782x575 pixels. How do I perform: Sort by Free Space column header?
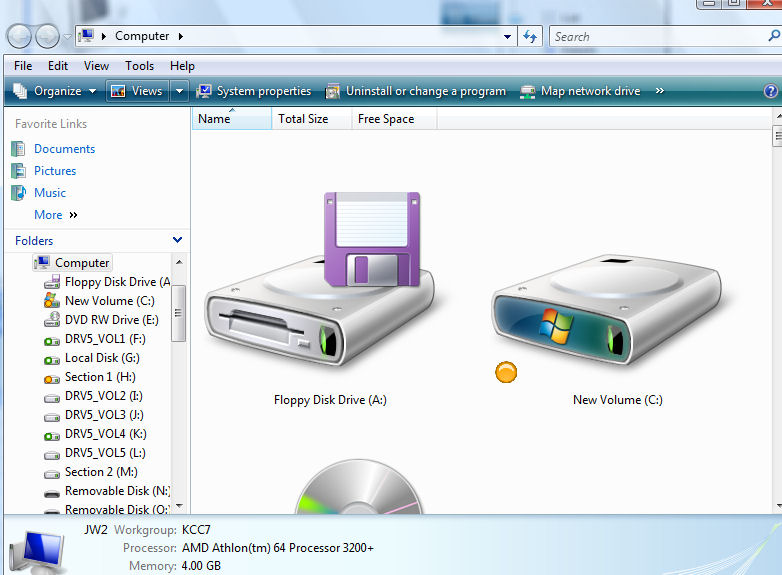[394, 119]
